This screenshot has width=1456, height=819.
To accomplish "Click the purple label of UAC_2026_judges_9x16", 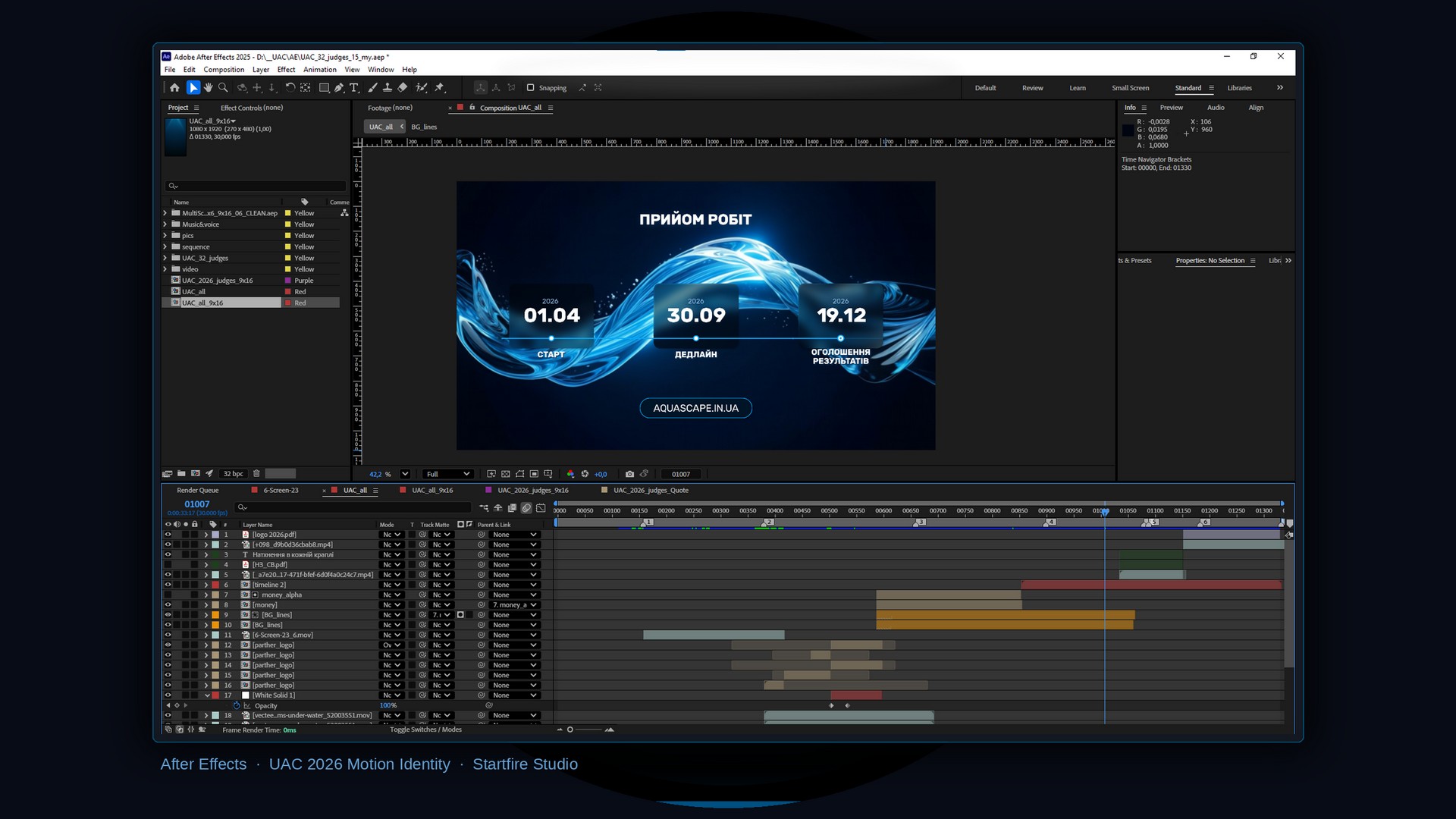I will (x=288, y=281).
